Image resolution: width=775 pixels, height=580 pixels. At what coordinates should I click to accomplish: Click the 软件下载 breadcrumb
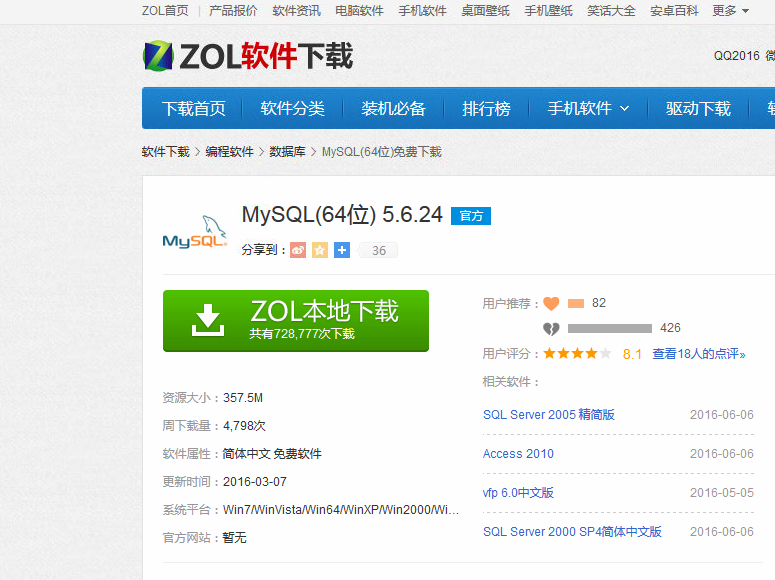pyautogui.click(x=166, y=152)
